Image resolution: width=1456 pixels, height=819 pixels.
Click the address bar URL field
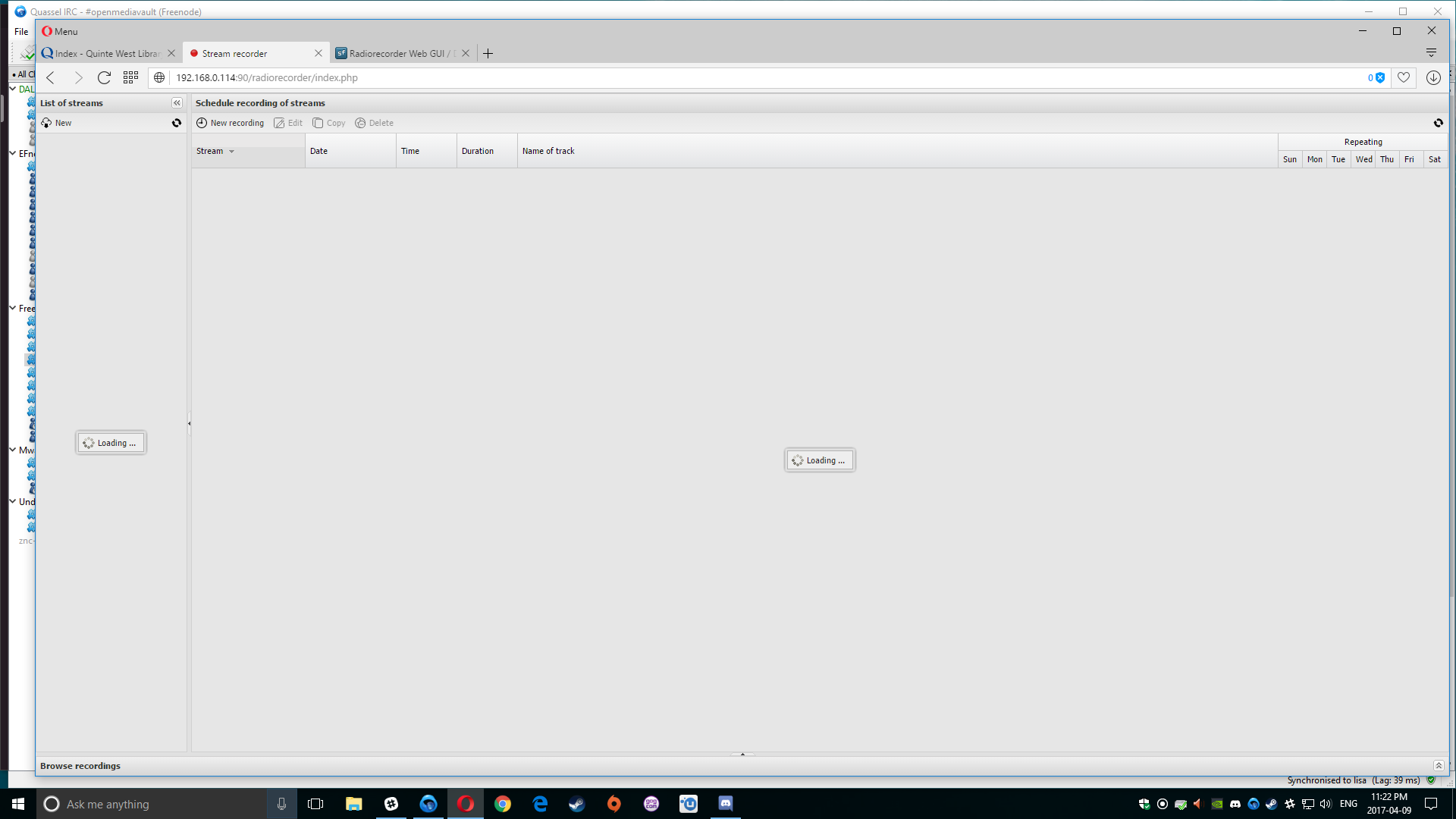click(x=766, y=77)
